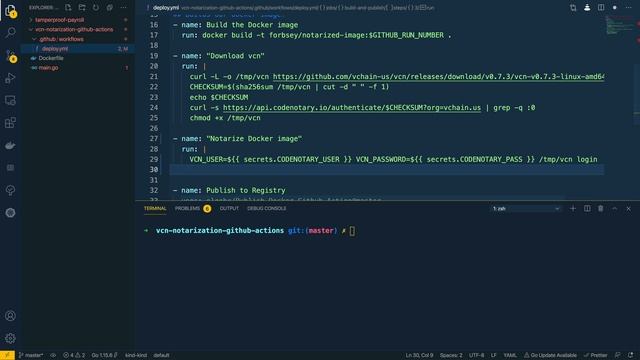Open the Extensions view
Screen dimensions: 640x360
[x=10, y=123]
